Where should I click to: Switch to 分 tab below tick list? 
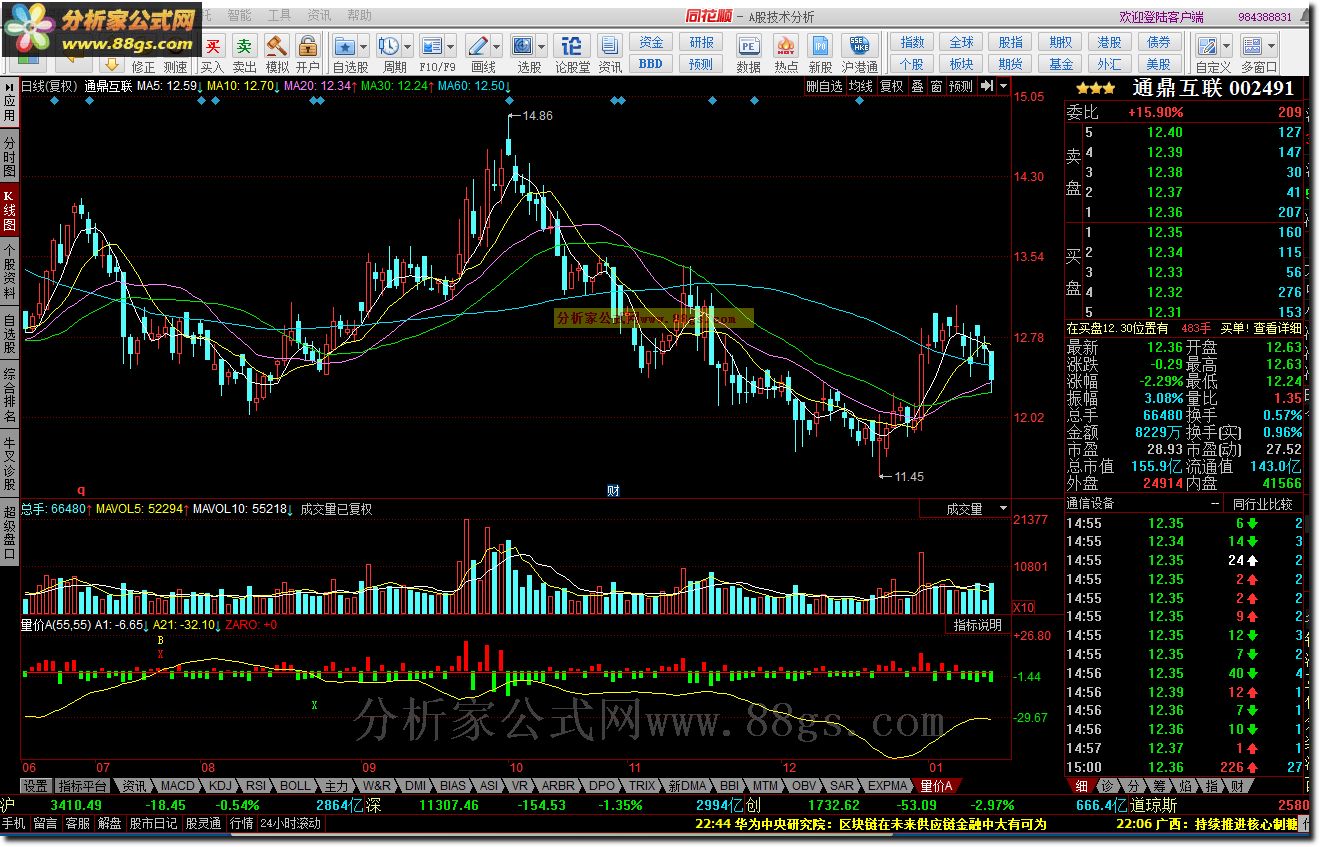1135,786
